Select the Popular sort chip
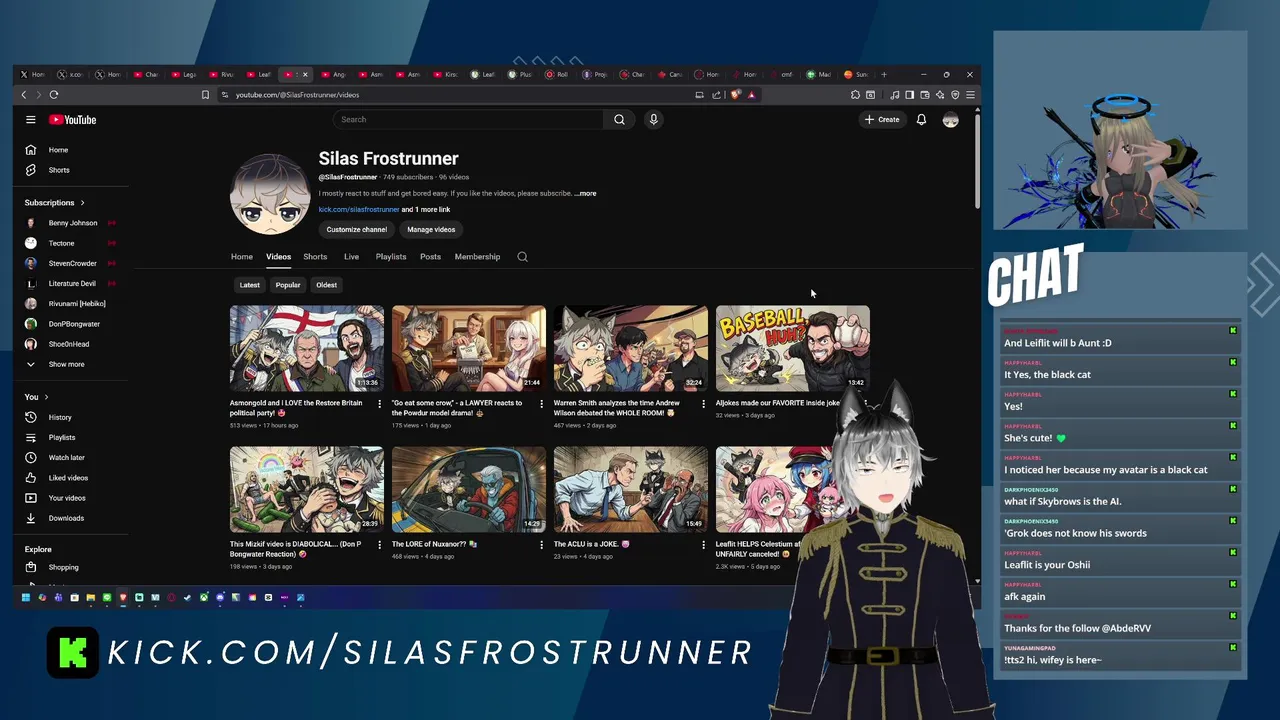Screen dimensions: 1280x720 288,285
